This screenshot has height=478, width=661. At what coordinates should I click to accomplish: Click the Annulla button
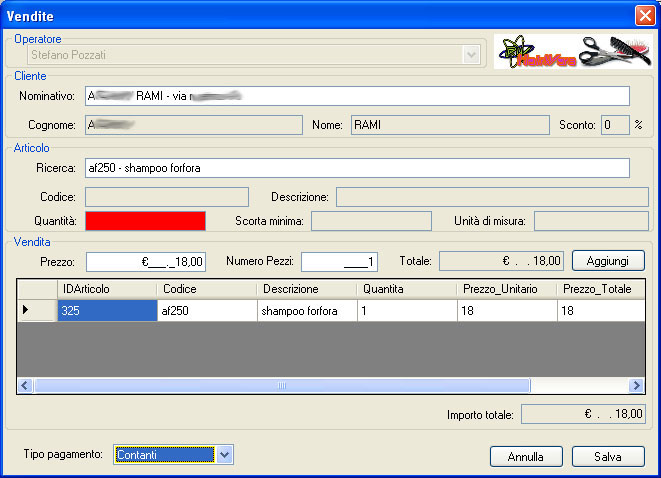click(x=526, y=457)
